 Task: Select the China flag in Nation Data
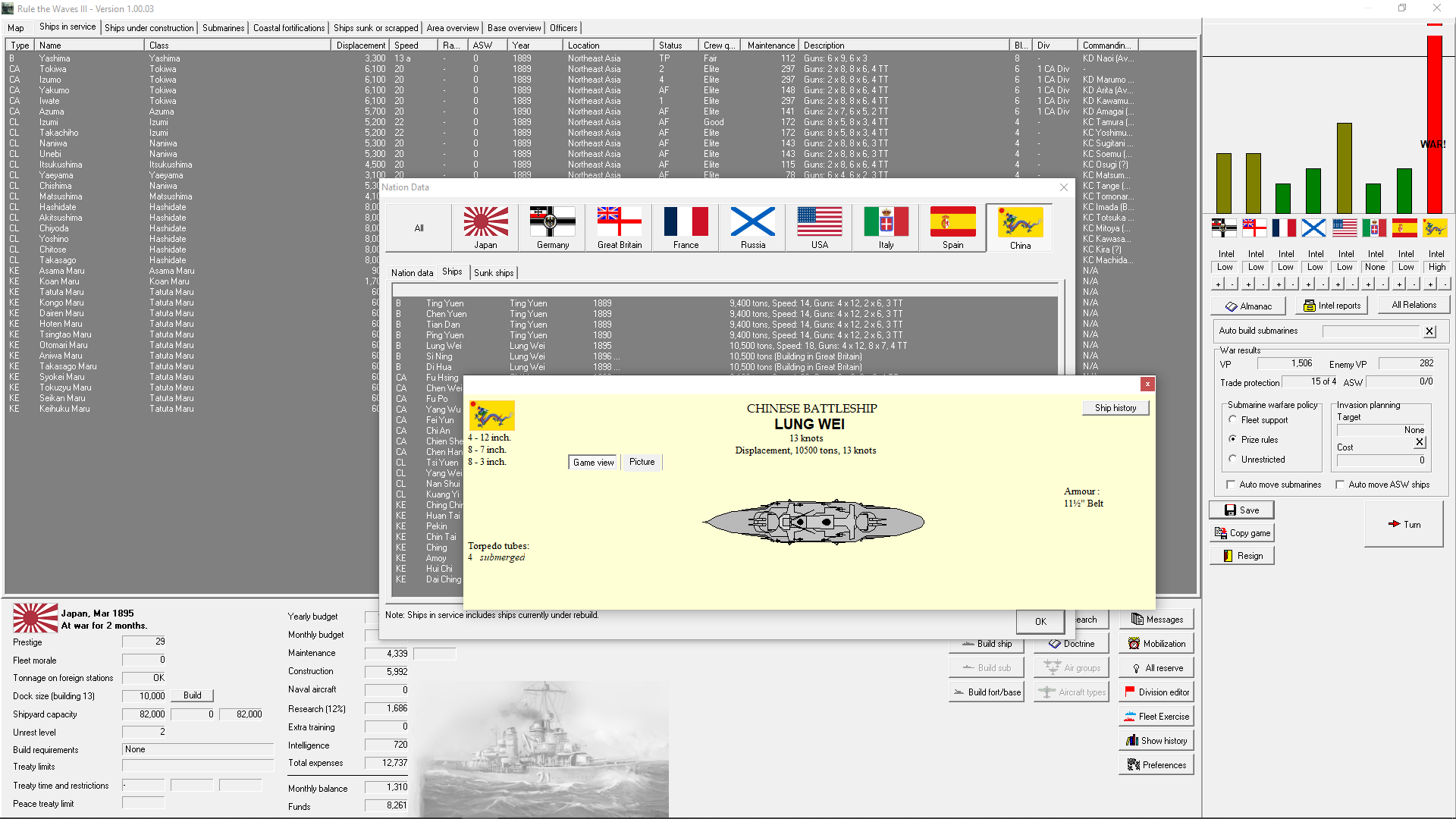1020,227
